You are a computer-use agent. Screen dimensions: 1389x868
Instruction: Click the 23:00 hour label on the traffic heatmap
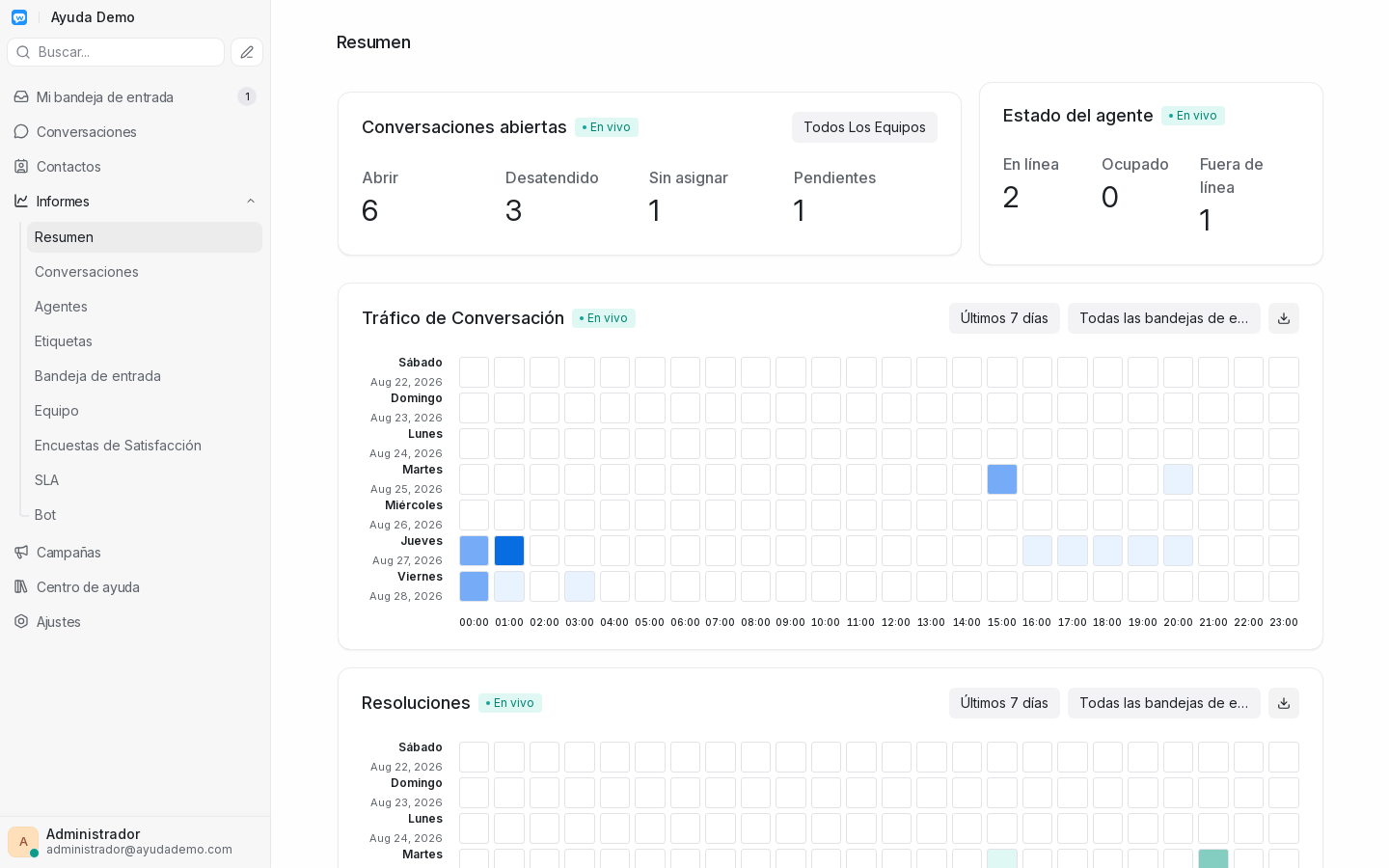(x=1284, y=623)
